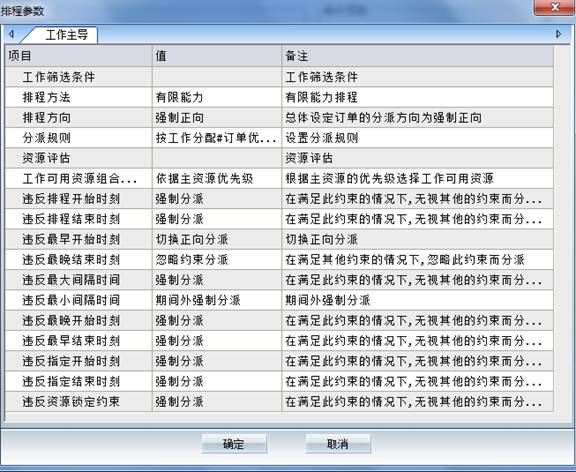576x472 pixels.
Task: Open the 按工作分配#订单优... value cell
Action: pos(217,138)
